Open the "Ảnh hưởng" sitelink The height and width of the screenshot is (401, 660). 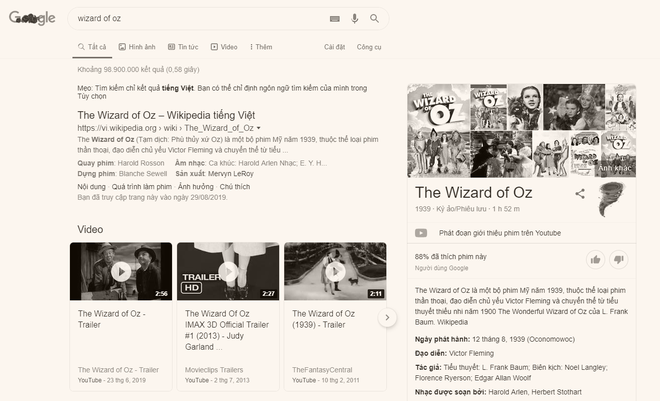tap(196, 186)
